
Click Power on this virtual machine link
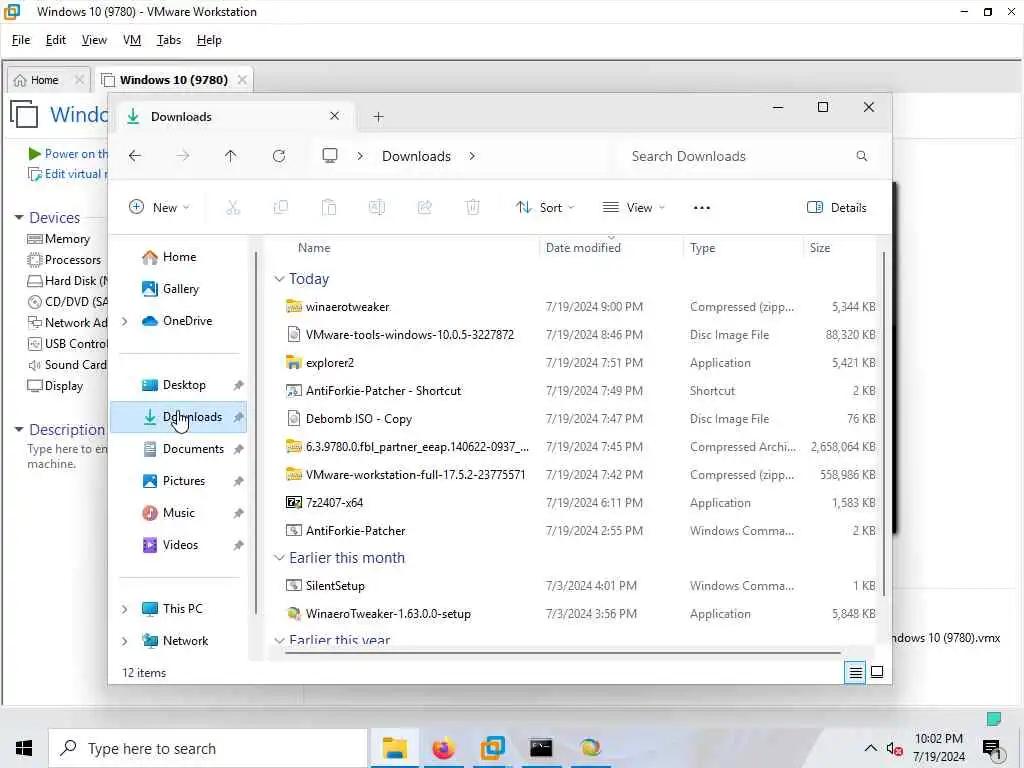pos(69,153)
